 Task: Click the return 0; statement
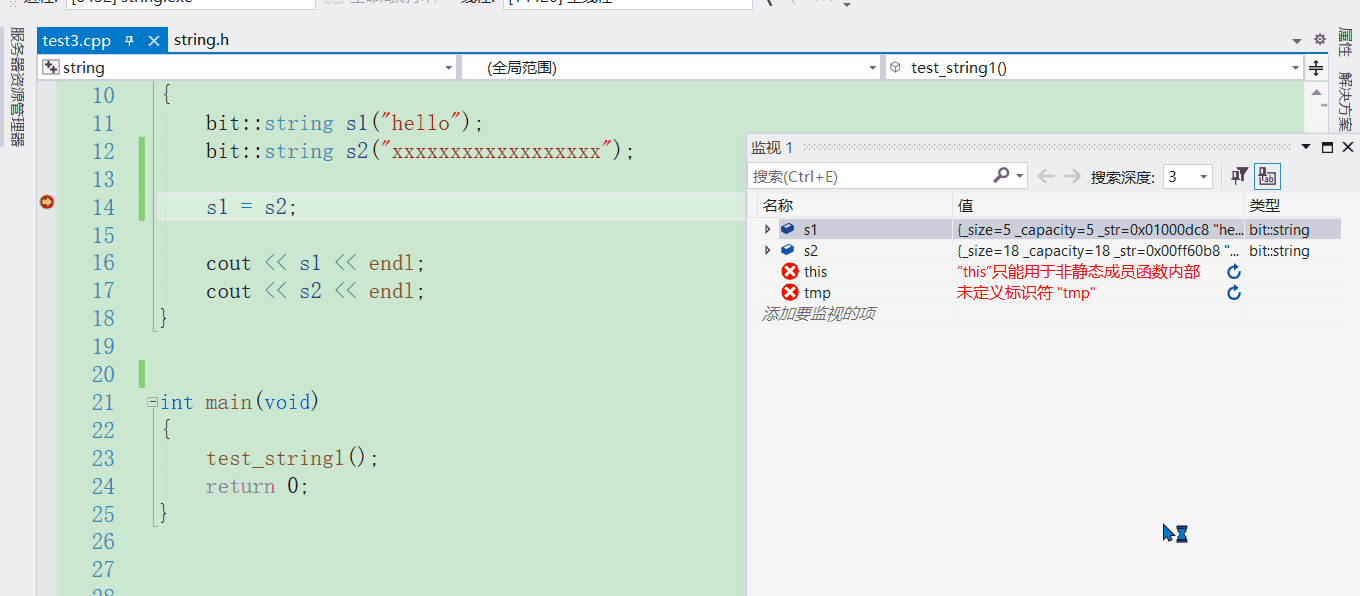tap(257, 486)
